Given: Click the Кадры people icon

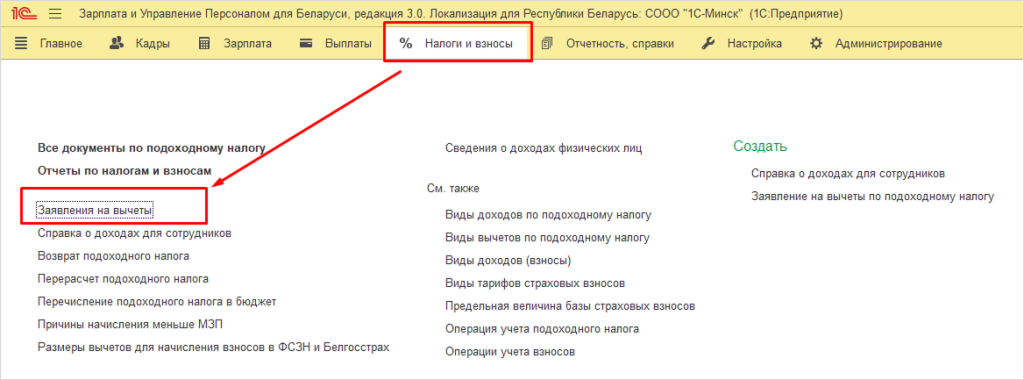Looking at the screenshot, I should point(117,44).
